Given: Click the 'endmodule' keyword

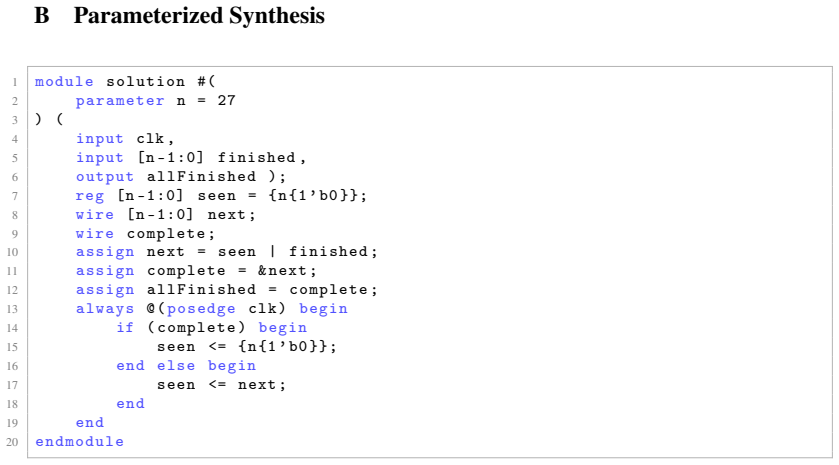Looking at the screenshot, I should 79,441.
